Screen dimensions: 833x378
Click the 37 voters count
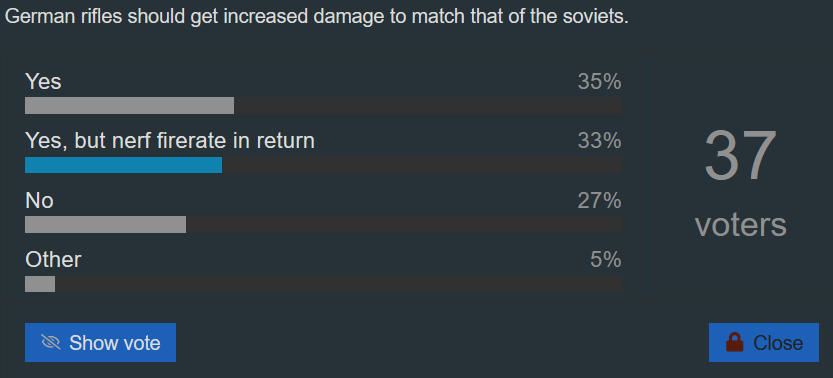point(740,156)
